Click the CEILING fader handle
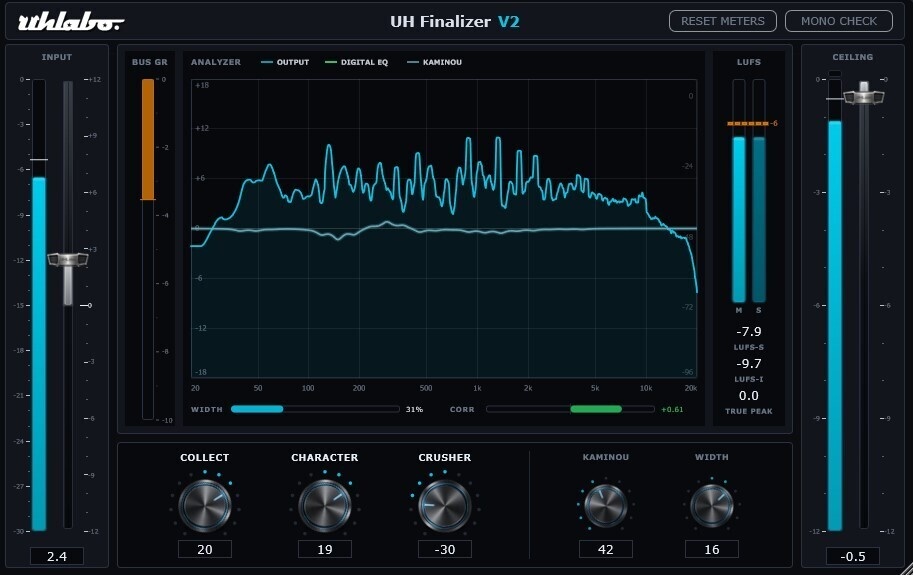Screen dimensions: 913x575 (x=864, y=95)
